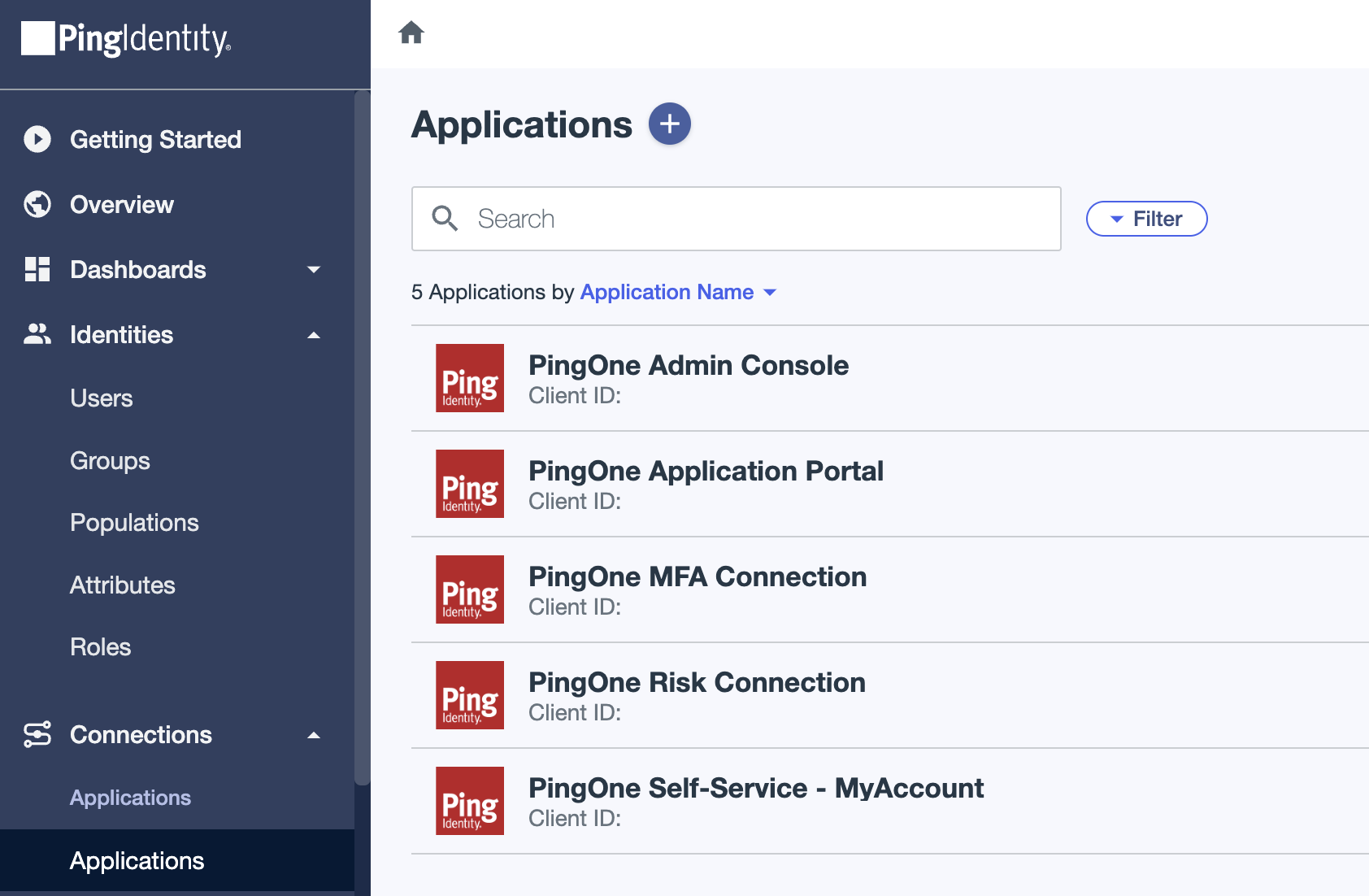Screen dimensions: 1369x896
Task: Go to the Users section
Action: 101,398
